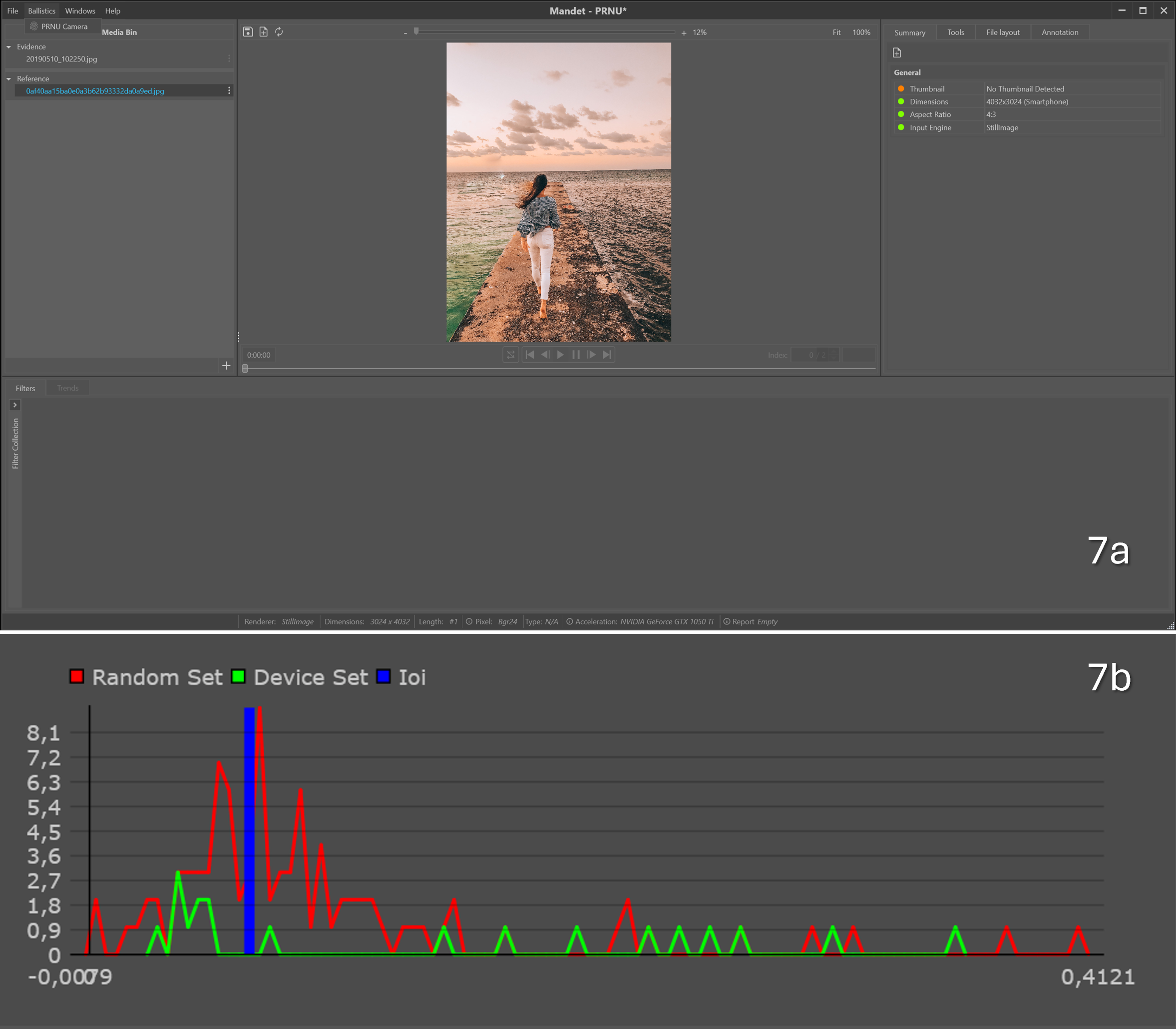
Task: Click the Pause button
Action: point(576,355)
